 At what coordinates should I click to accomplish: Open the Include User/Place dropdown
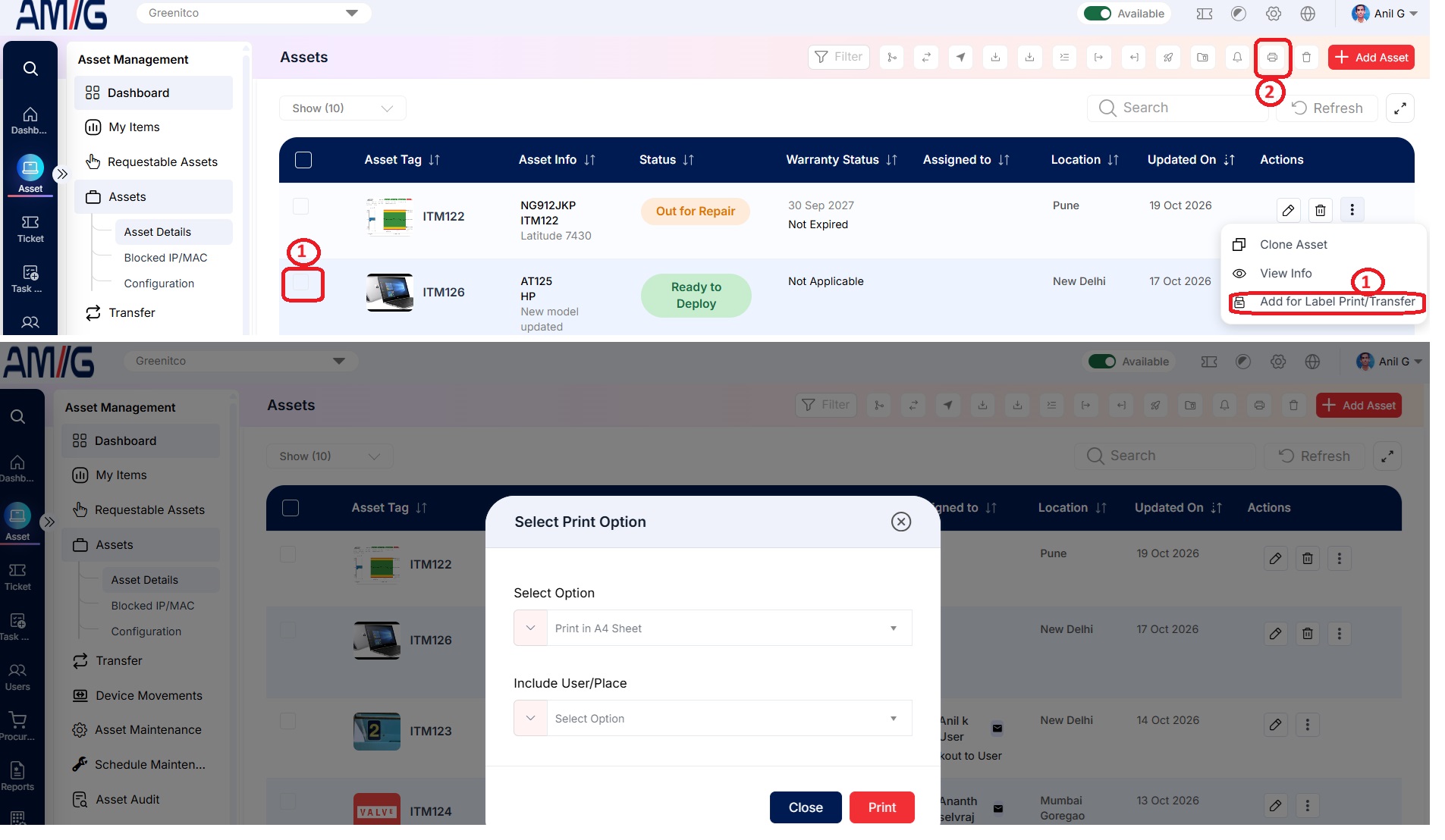coord(712,719)
